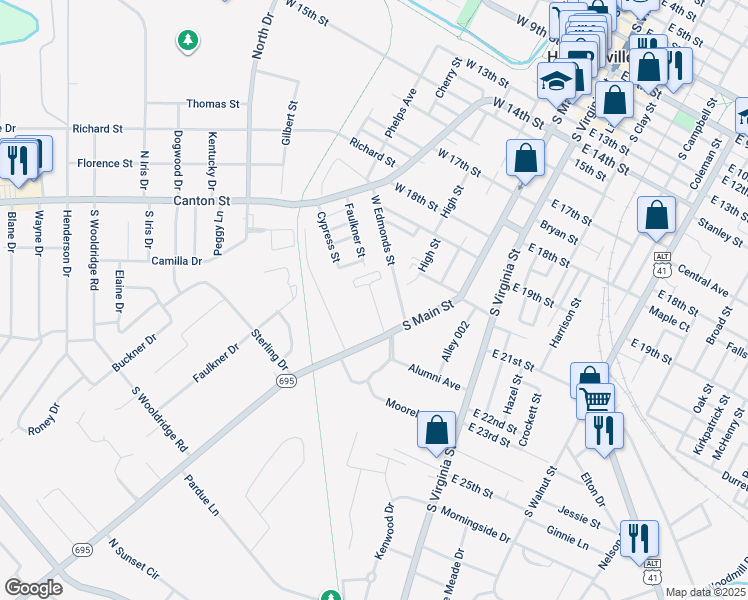
Task: Click the Bryan St label
Action: 559,232
